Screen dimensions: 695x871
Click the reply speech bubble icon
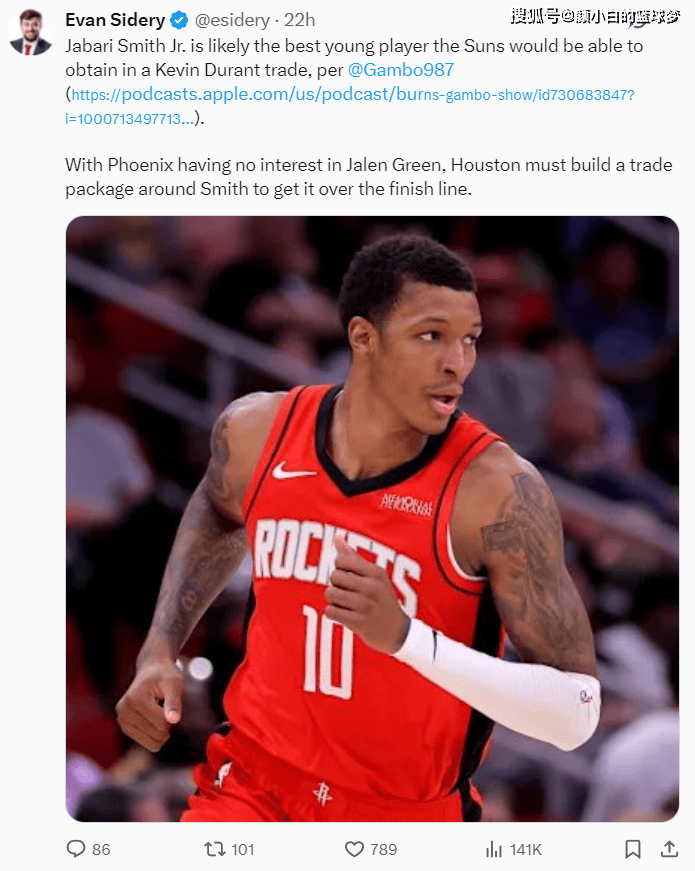76,849
